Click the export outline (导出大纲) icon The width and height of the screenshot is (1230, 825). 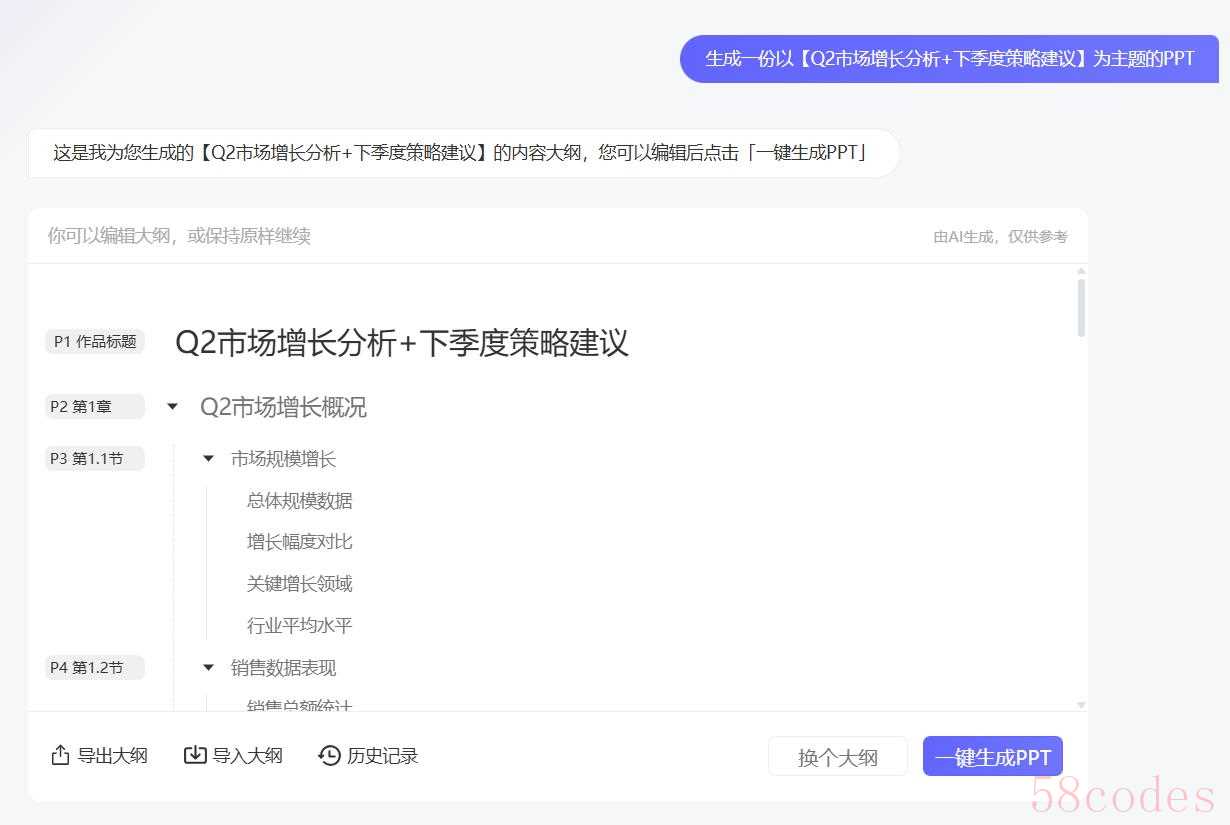pos(60,755)
